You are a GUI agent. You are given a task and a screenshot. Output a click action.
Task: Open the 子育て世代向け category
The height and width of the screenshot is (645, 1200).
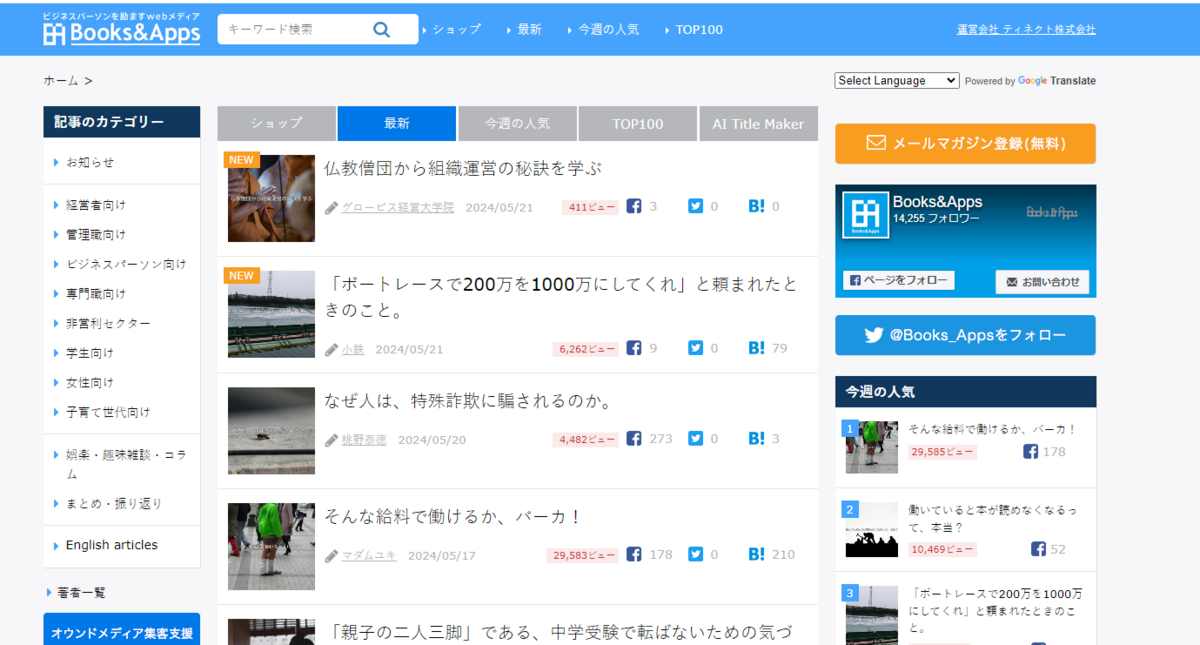pos(108,412)
